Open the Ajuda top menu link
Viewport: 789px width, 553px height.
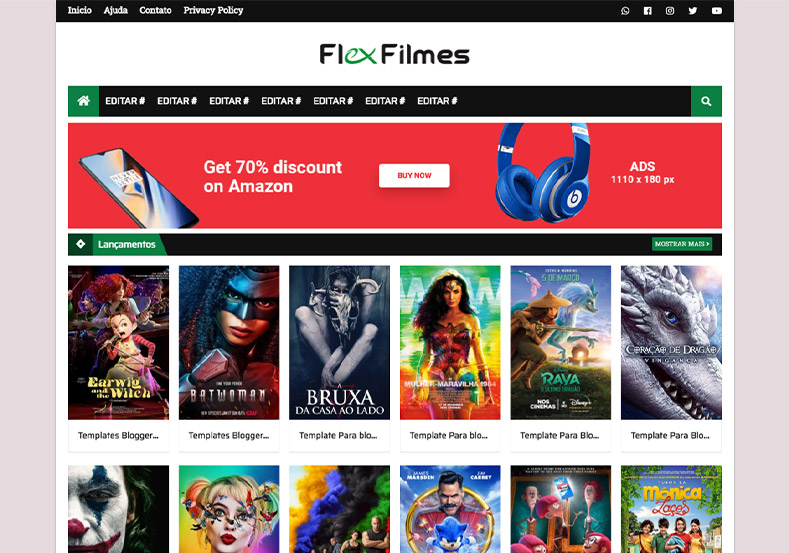(115, 10)
